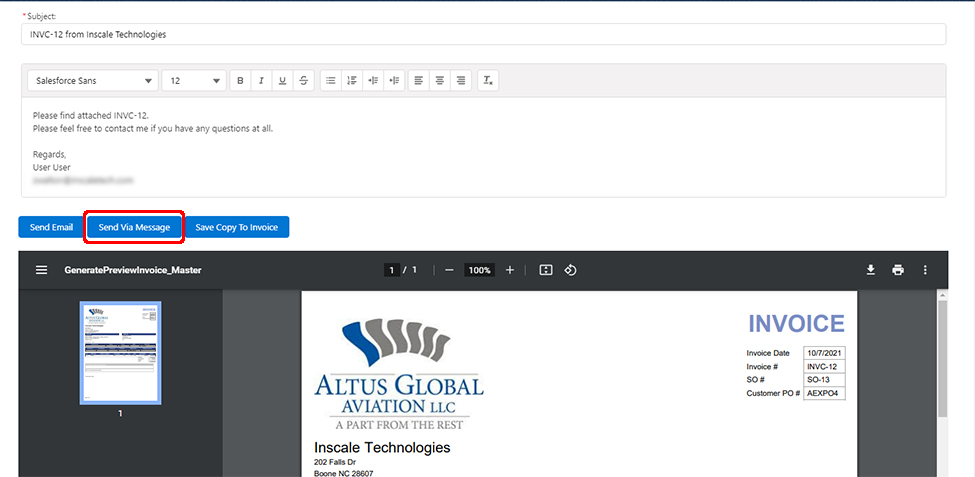The height and width of the screenshot is (477, 975).
Task: Increase text indent
Action: [x=372, y=81]
